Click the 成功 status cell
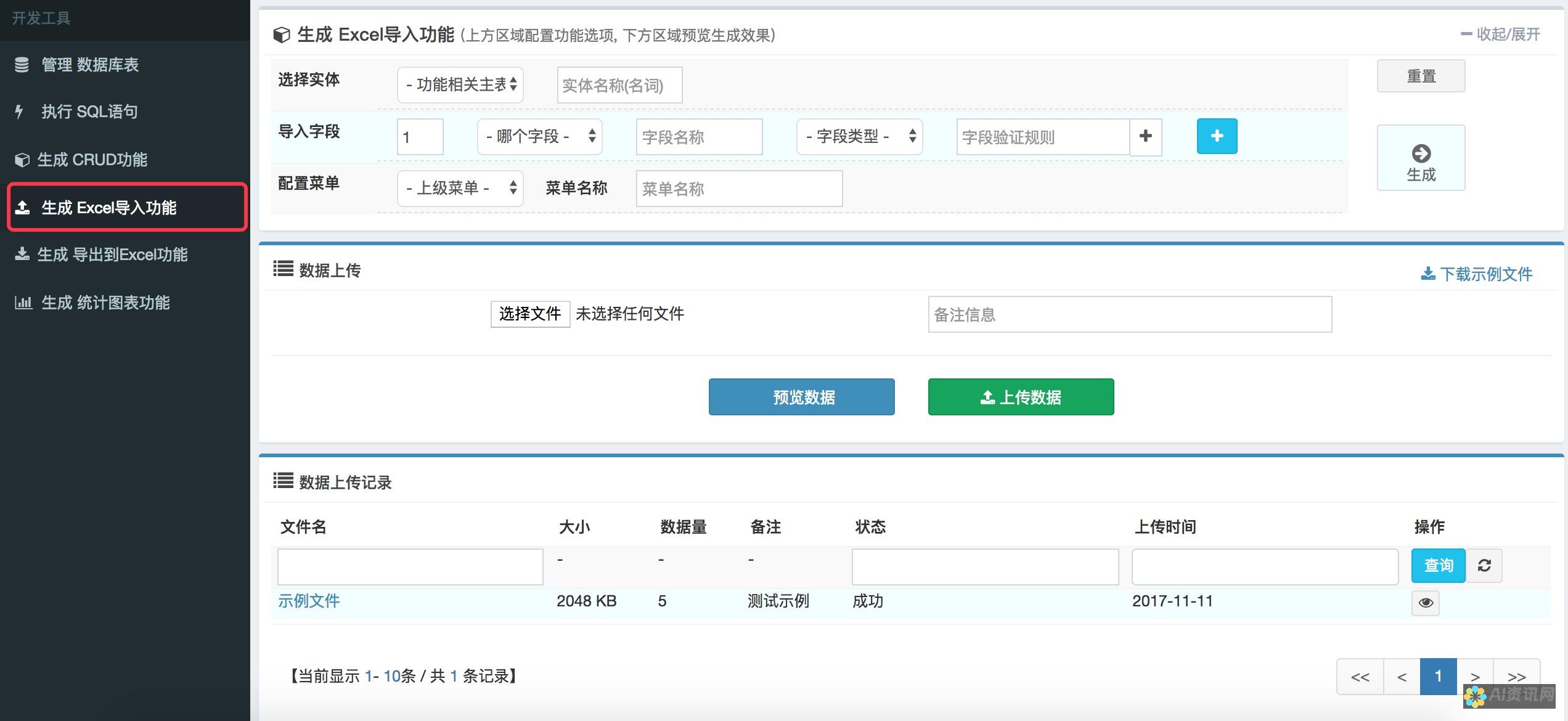The width and height of the screenshot is (1568, 721). pos(868,601)
